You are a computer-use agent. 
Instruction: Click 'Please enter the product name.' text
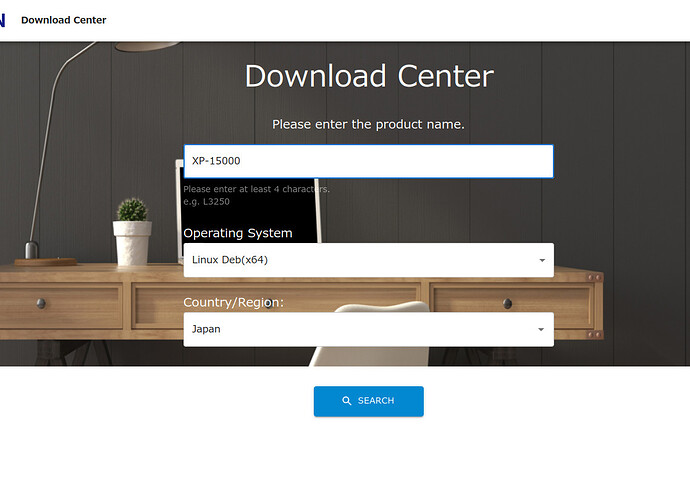[x=368, y=124]
